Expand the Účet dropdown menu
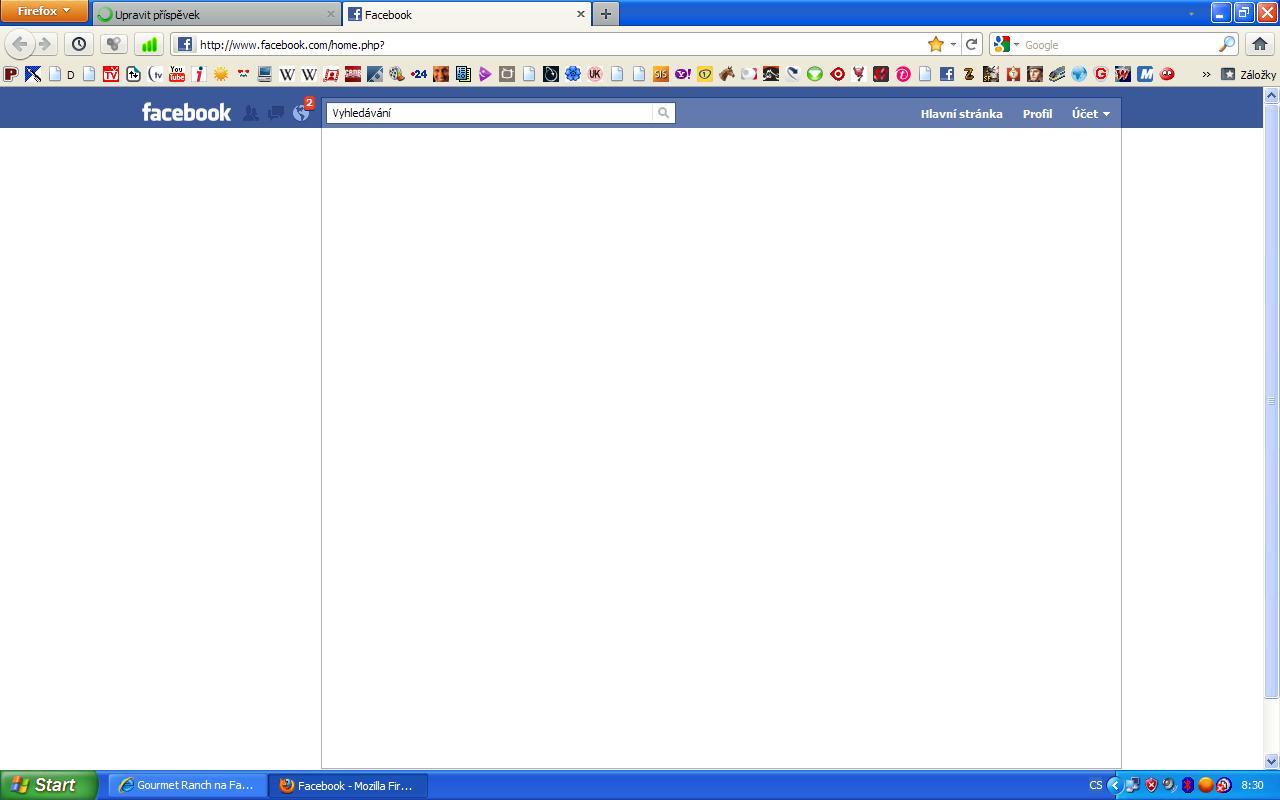1280x800 pixels. [1091, 114]
